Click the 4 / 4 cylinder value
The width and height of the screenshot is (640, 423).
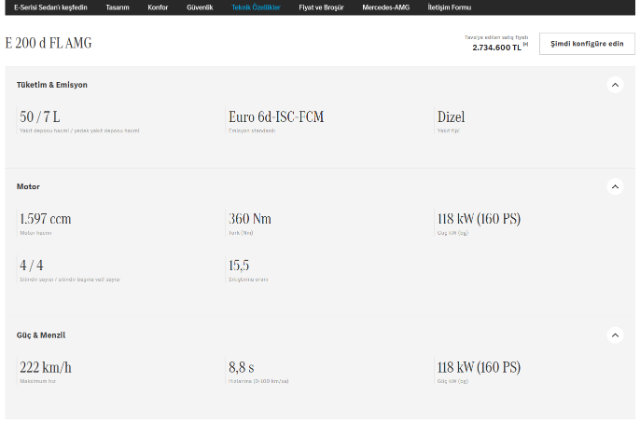point(31,265)
